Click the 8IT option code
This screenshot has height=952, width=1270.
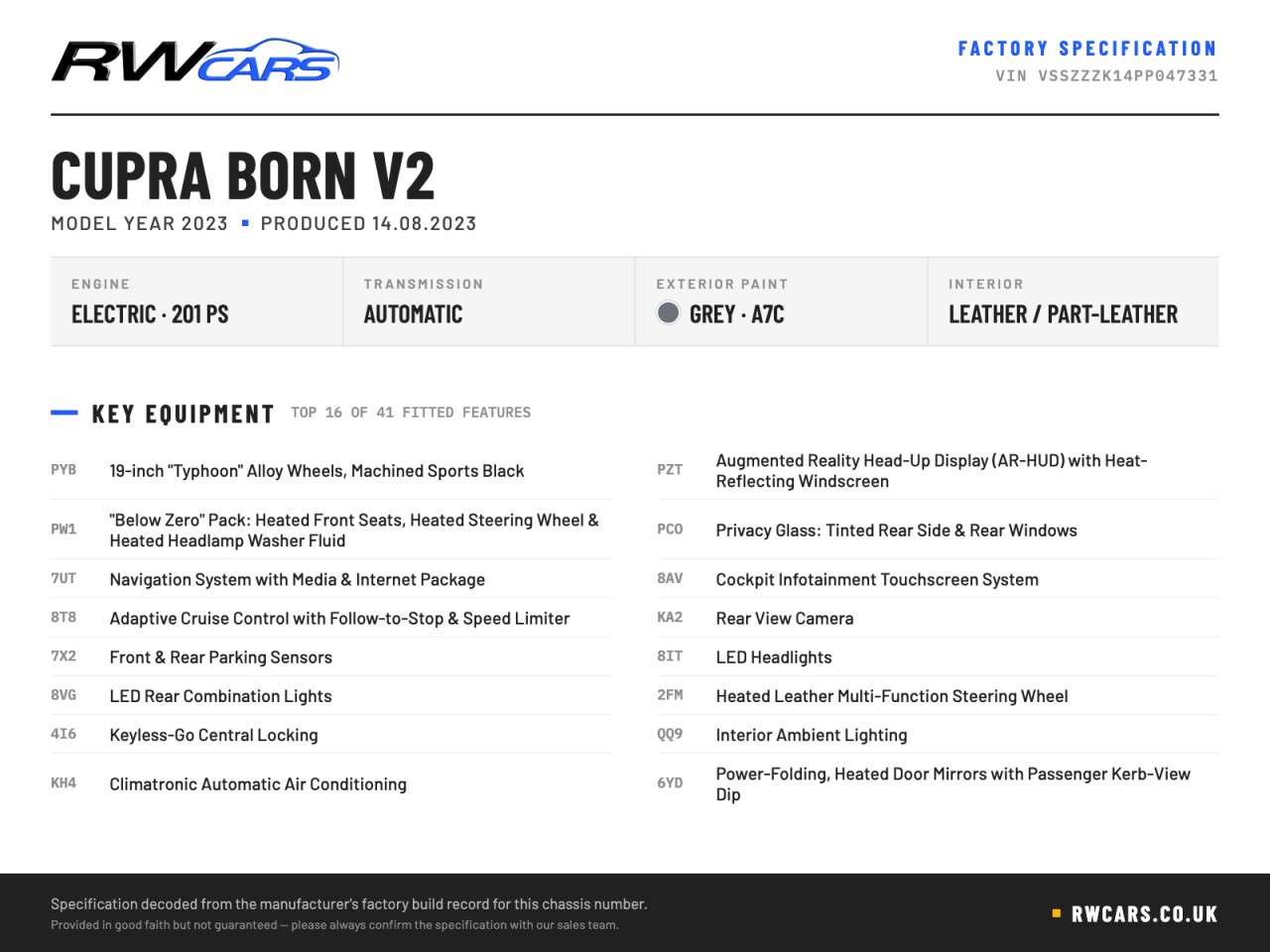(x=670, y=655)
